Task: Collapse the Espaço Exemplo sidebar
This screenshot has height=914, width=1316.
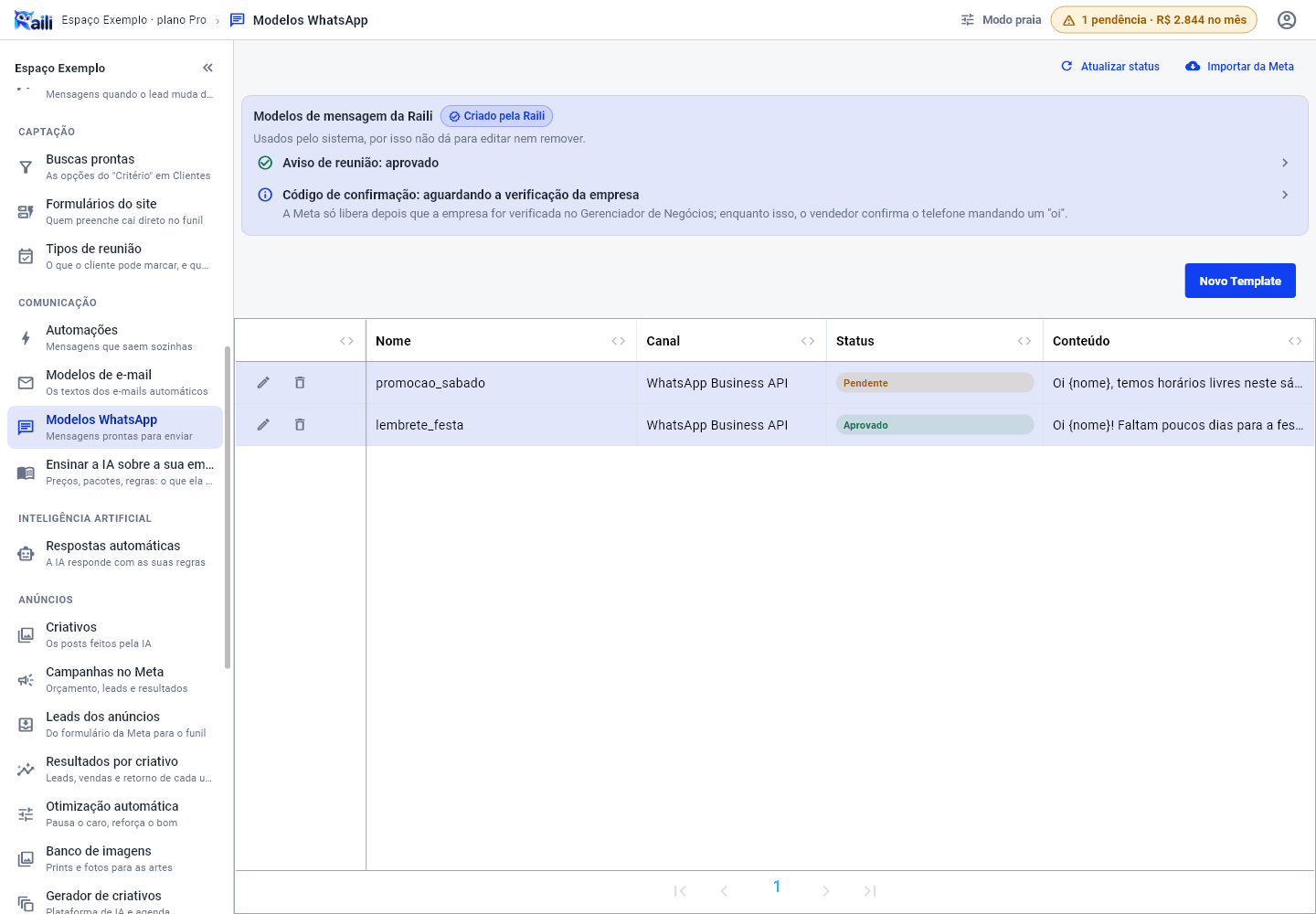Action: point(207,68)
